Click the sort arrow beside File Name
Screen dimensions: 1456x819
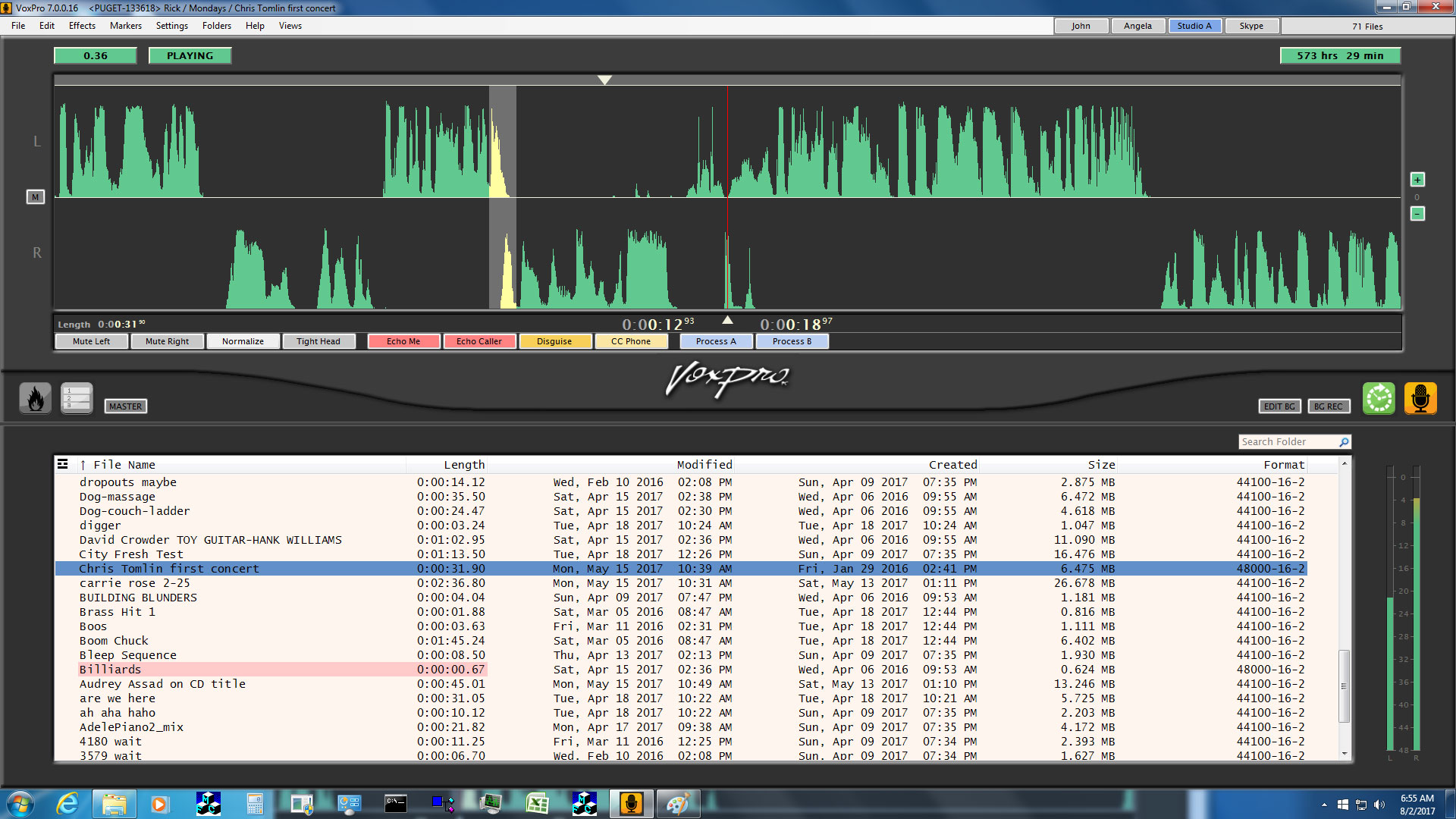[83, 465]
